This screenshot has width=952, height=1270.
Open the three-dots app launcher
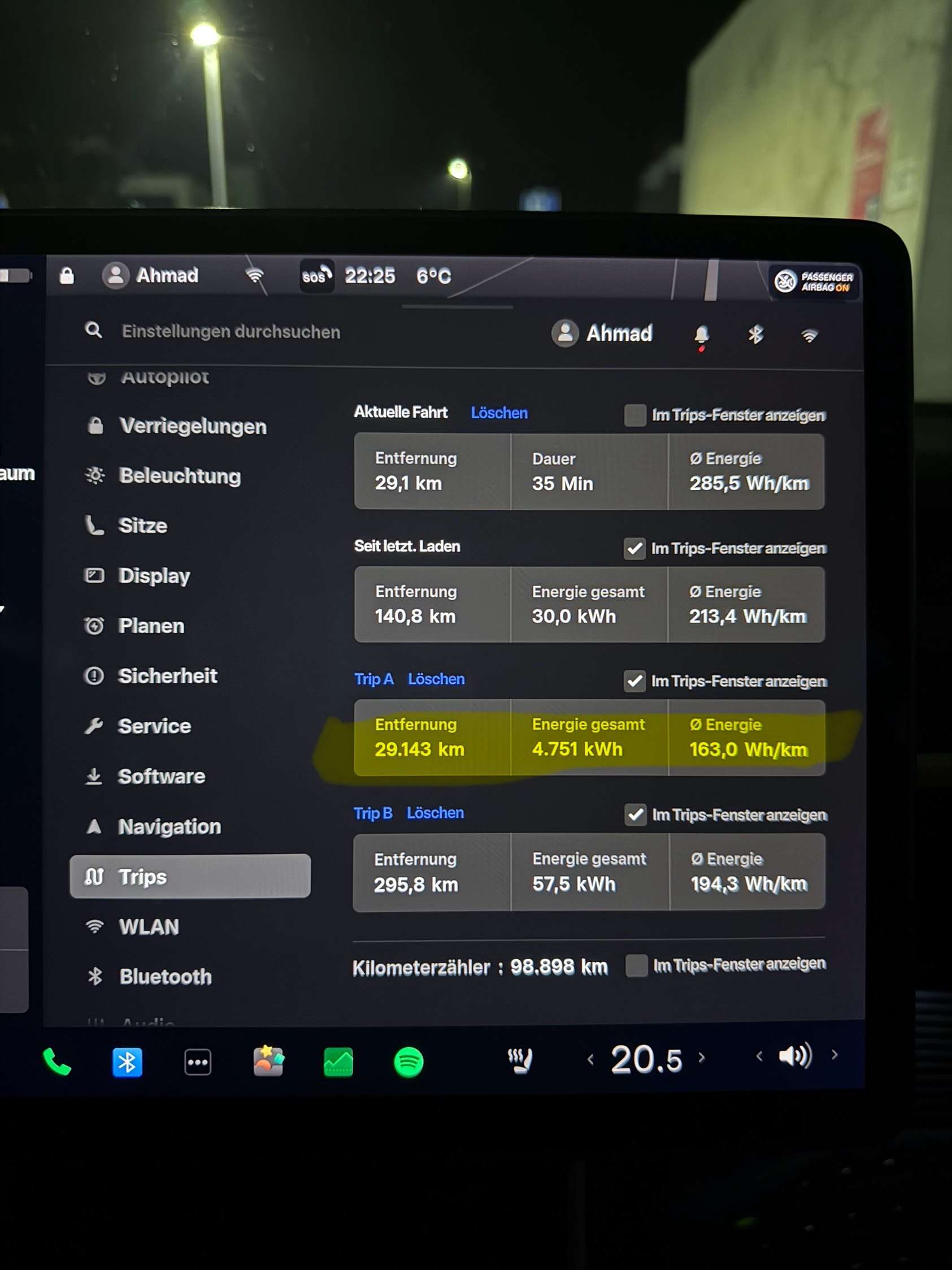point(197,1062)
